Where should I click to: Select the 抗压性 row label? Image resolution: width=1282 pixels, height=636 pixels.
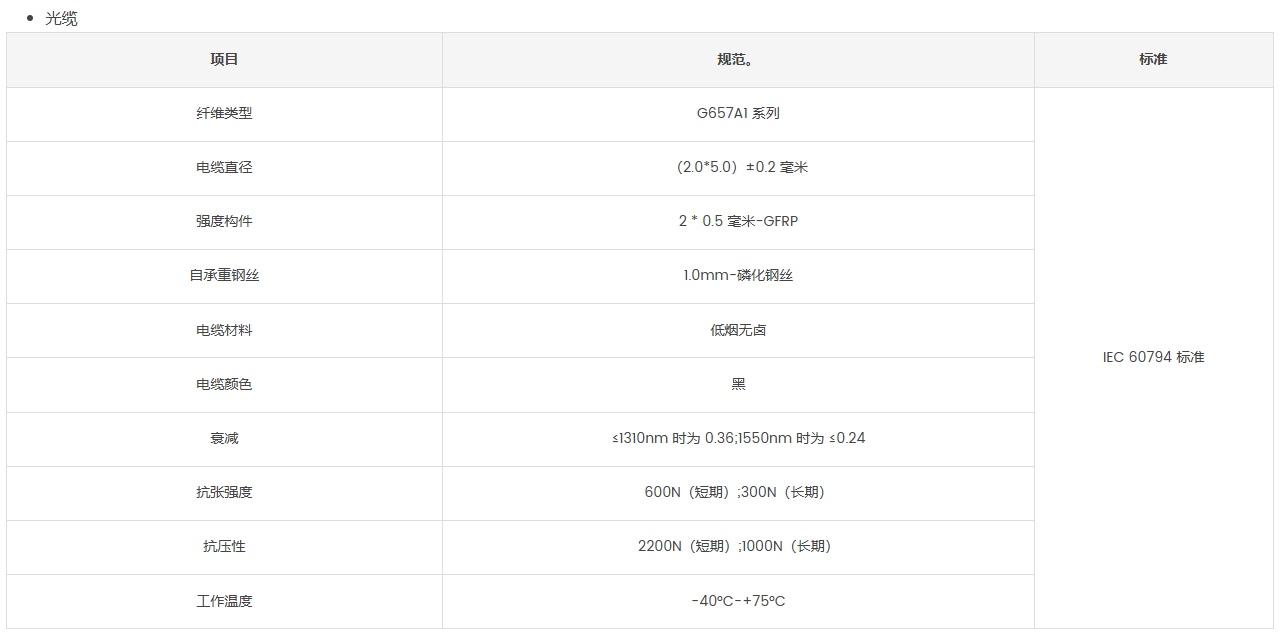click(224, 547)
